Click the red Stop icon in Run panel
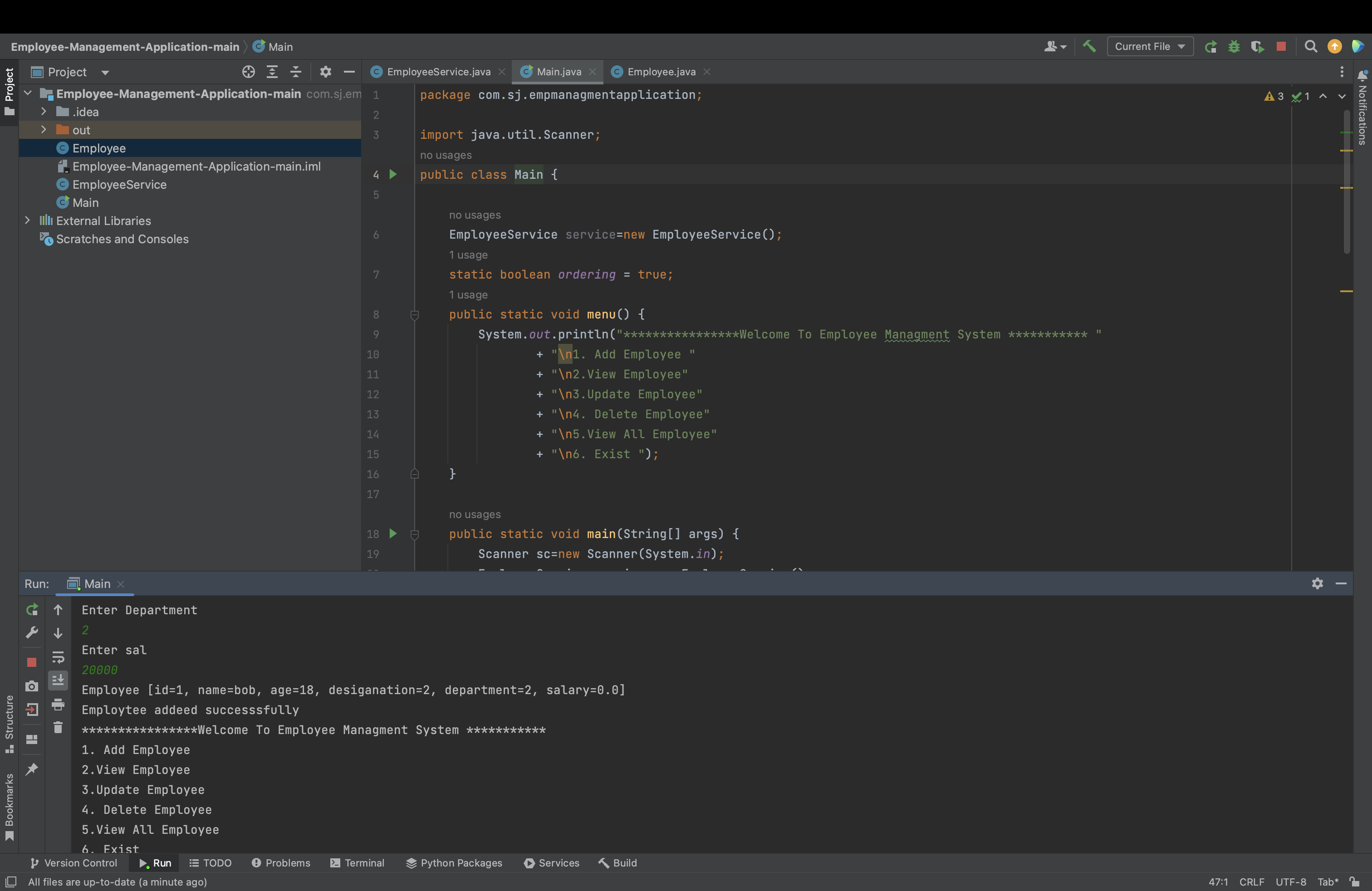The image size is (1372, 891). [x=32, y=662]
